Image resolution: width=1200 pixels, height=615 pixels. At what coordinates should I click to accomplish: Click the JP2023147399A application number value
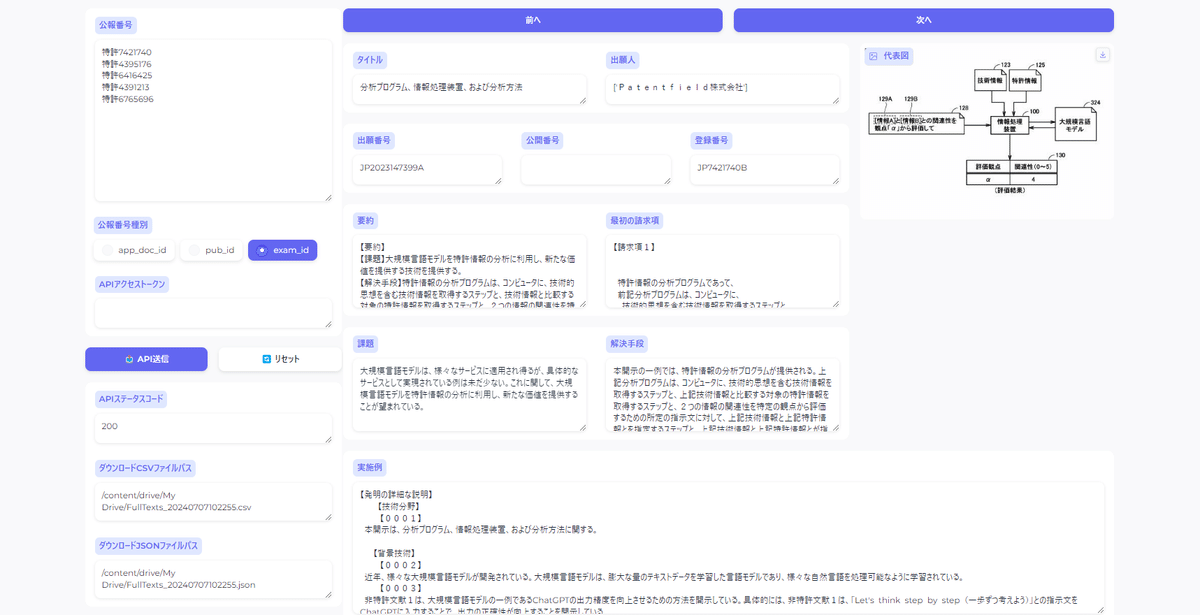(x=392, y=167)
